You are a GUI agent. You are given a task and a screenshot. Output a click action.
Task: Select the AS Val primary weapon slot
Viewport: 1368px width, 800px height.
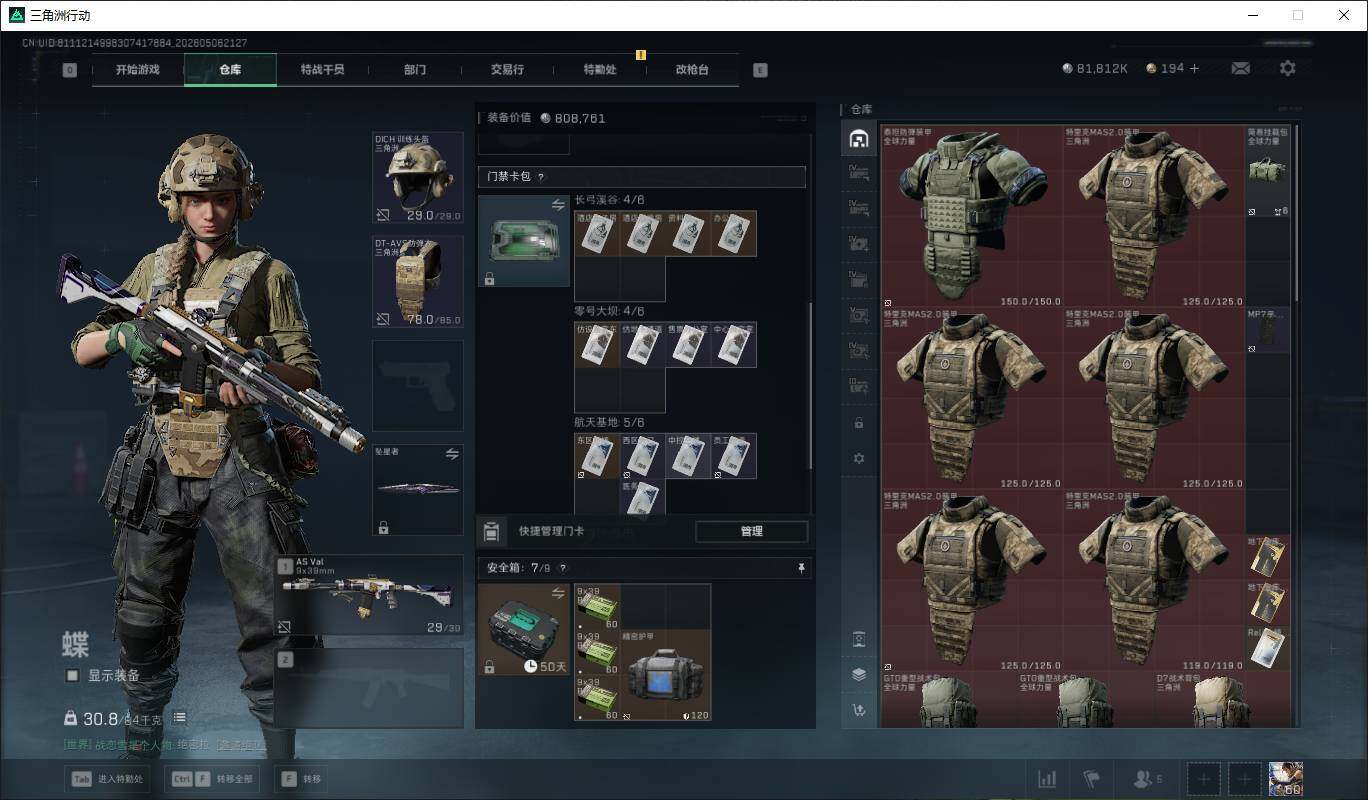pyautogui.click(x=369, y=595)
